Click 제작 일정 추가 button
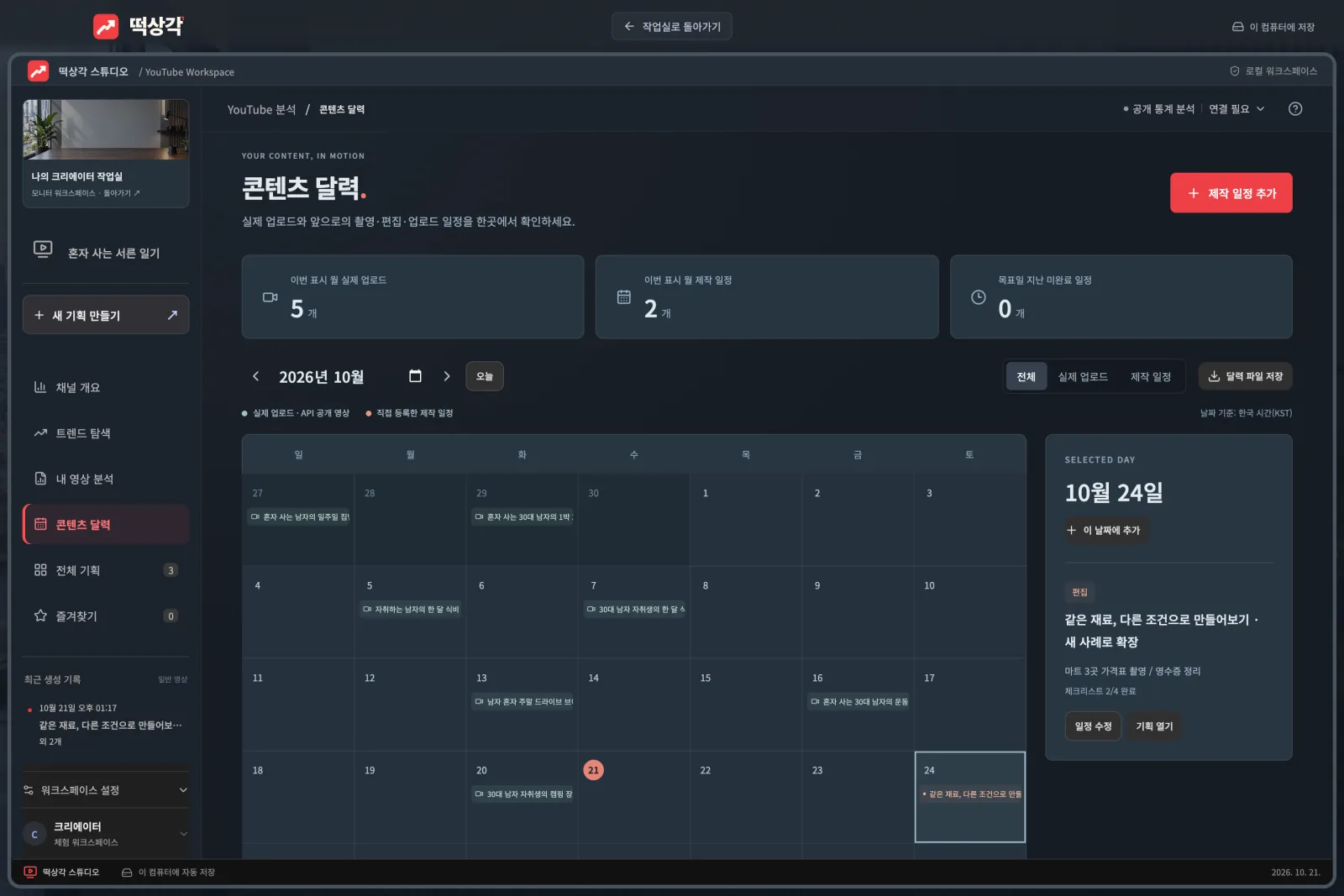 [x=1231, y=193]
